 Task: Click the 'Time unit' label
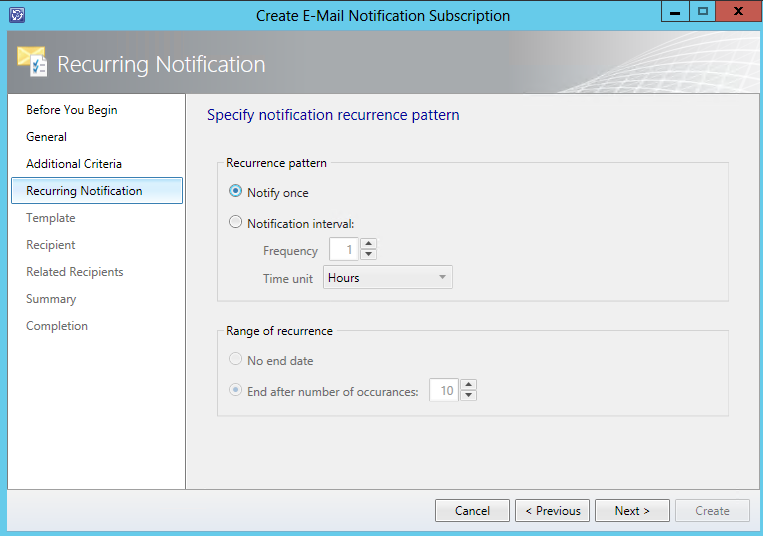288,279
